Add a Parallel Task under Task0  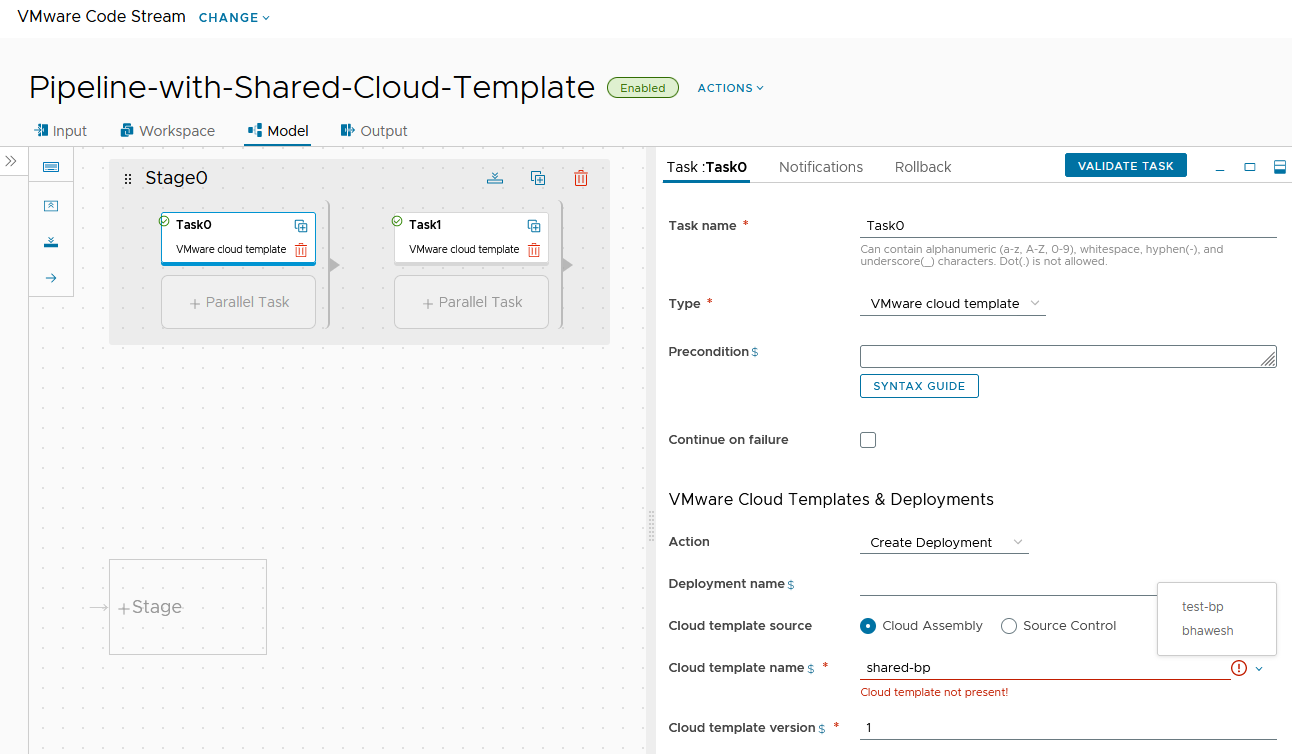click(x=239, y=302)
